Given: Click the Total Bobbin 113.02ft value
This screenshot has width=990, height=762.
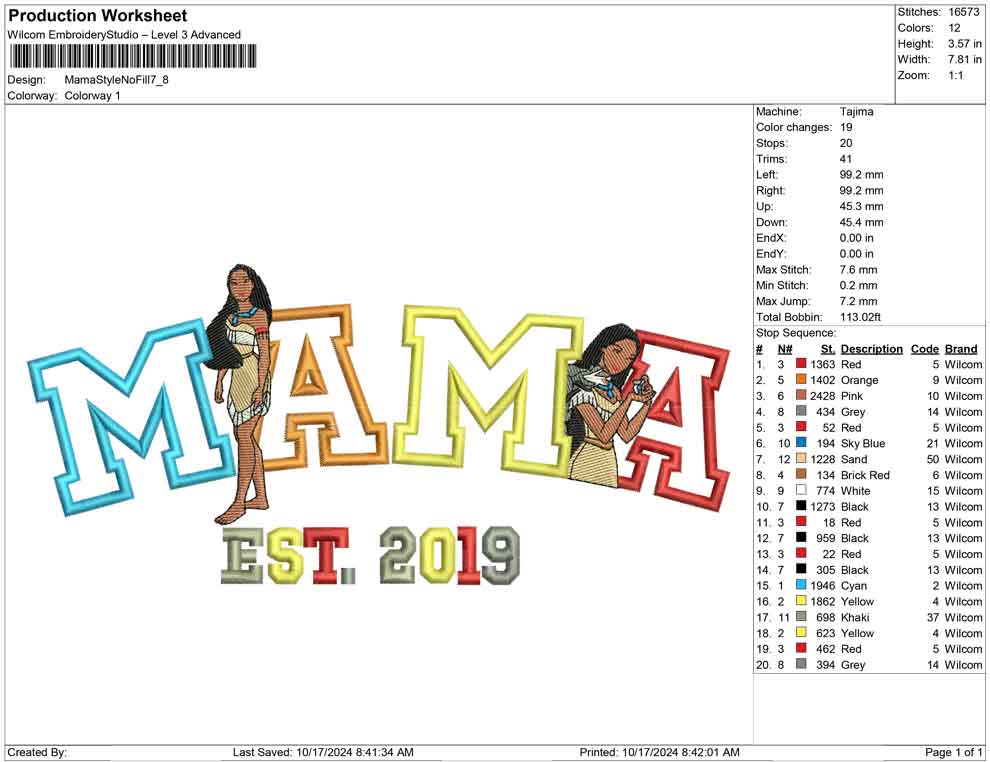Looking at the screenshot, I should [x=863, y=317].
